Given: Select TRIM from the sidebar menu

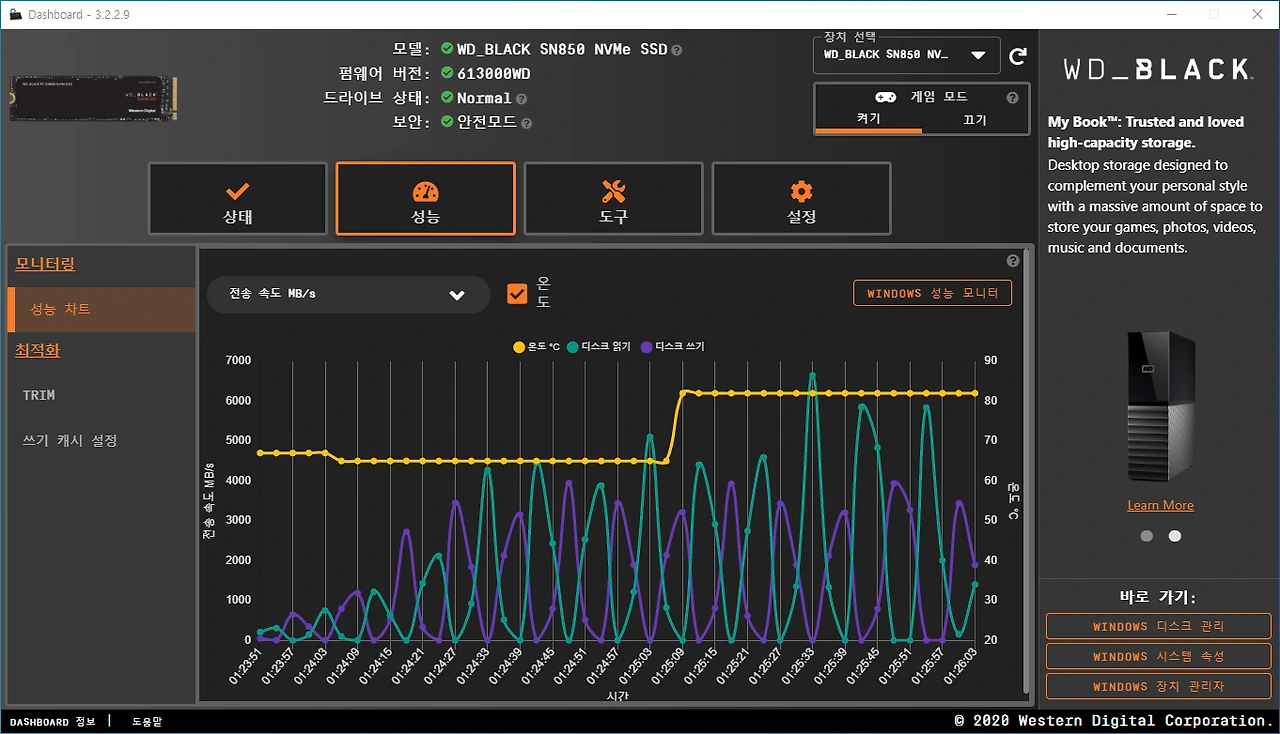Looking at the screenshot, I should tap(38, 394).
